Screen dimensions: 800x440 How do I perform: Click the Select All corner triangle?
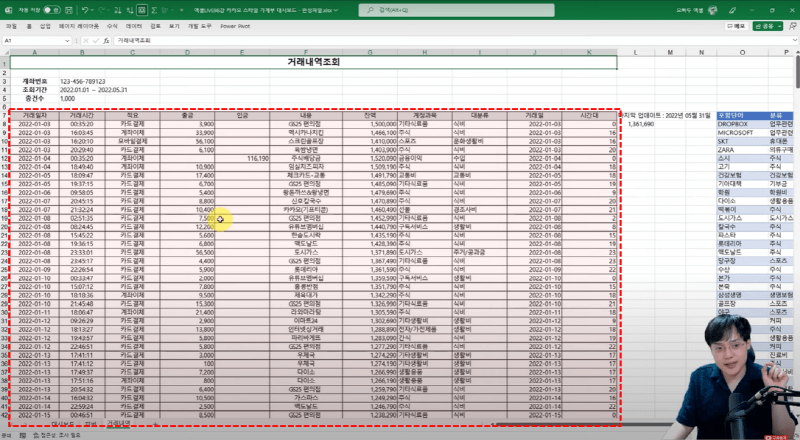pos(8,52)
